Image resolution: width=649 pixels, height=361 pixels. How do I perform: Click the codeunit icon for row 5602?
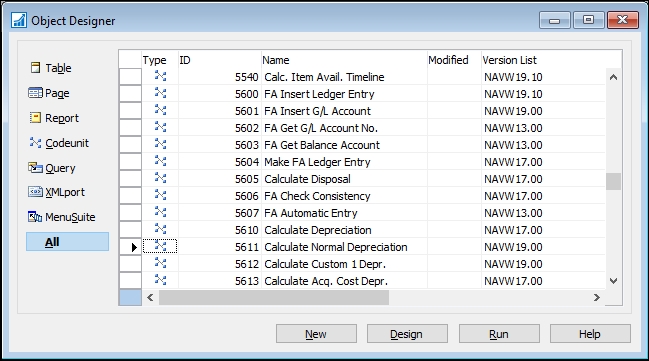pyautogui.click(x=160, y=127)
